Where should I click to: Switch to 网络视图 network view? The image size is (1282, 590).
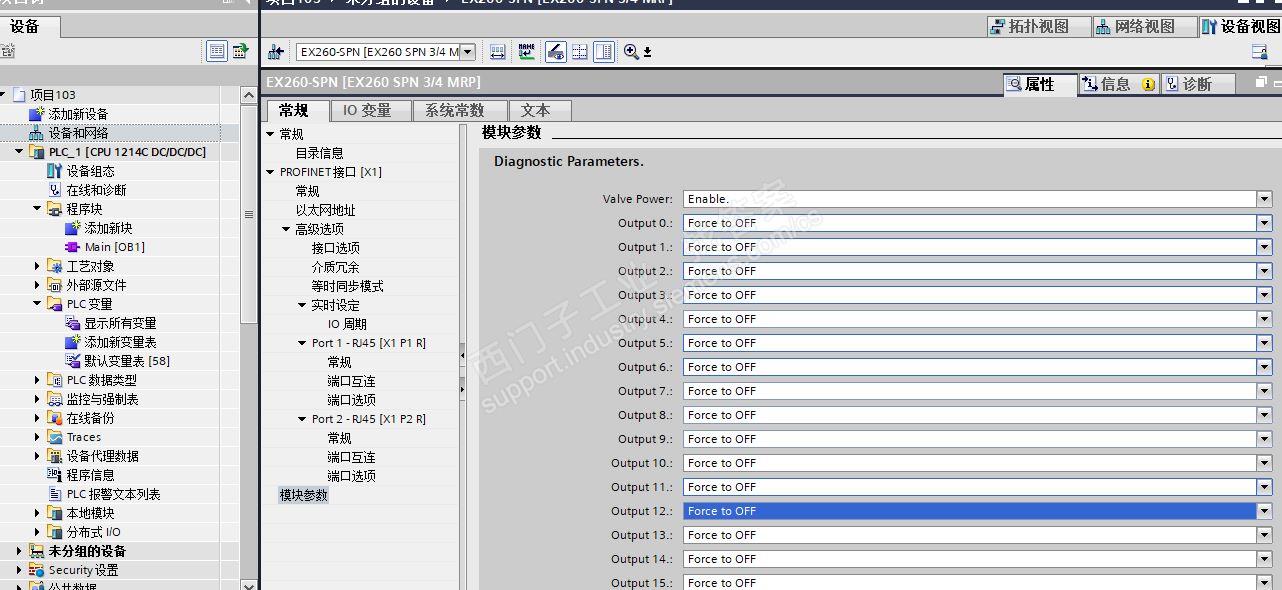point(1144,27)
